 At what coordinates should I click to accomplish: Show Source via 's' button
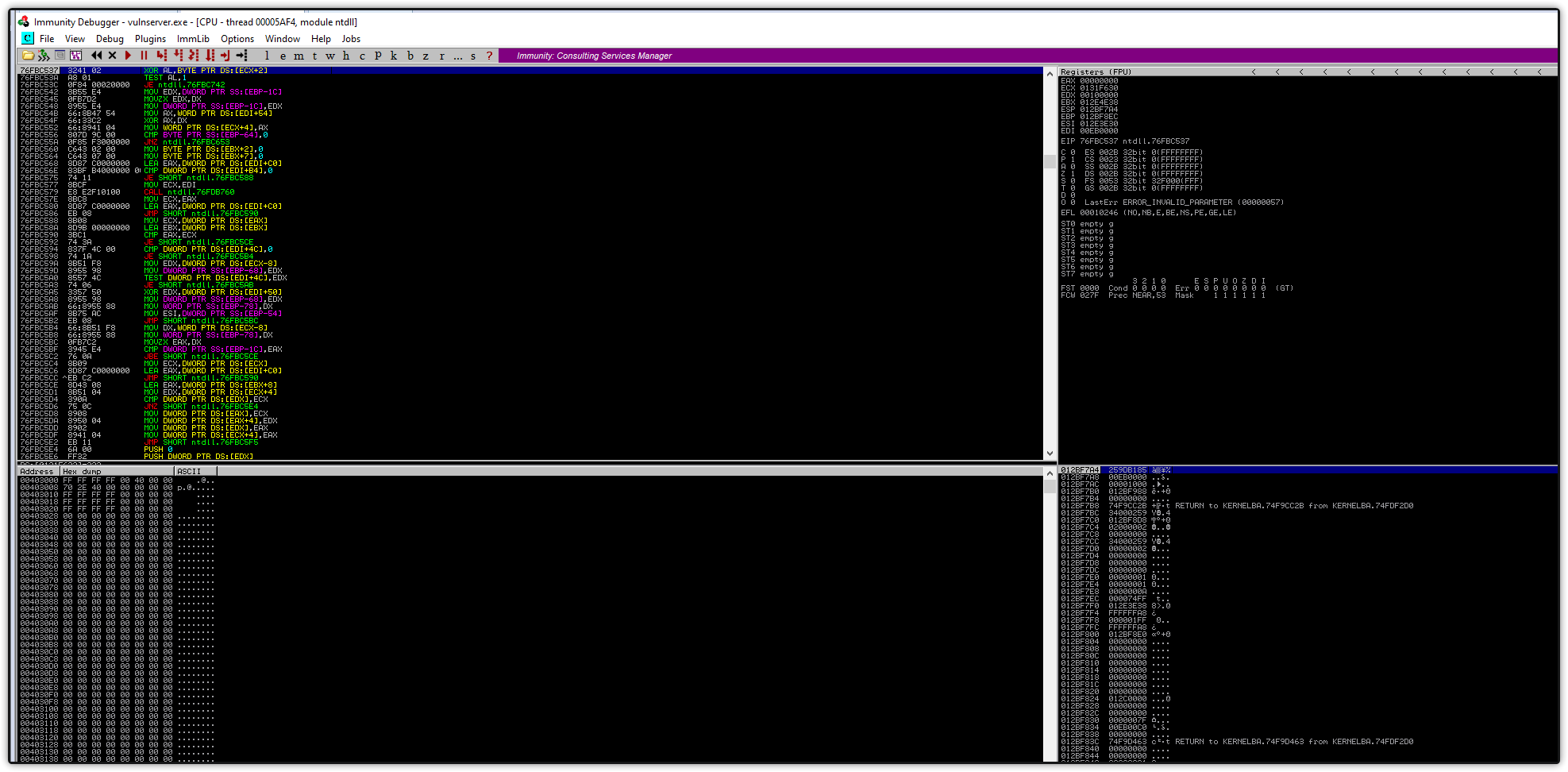pyautogui.click(x=473, y=56)
